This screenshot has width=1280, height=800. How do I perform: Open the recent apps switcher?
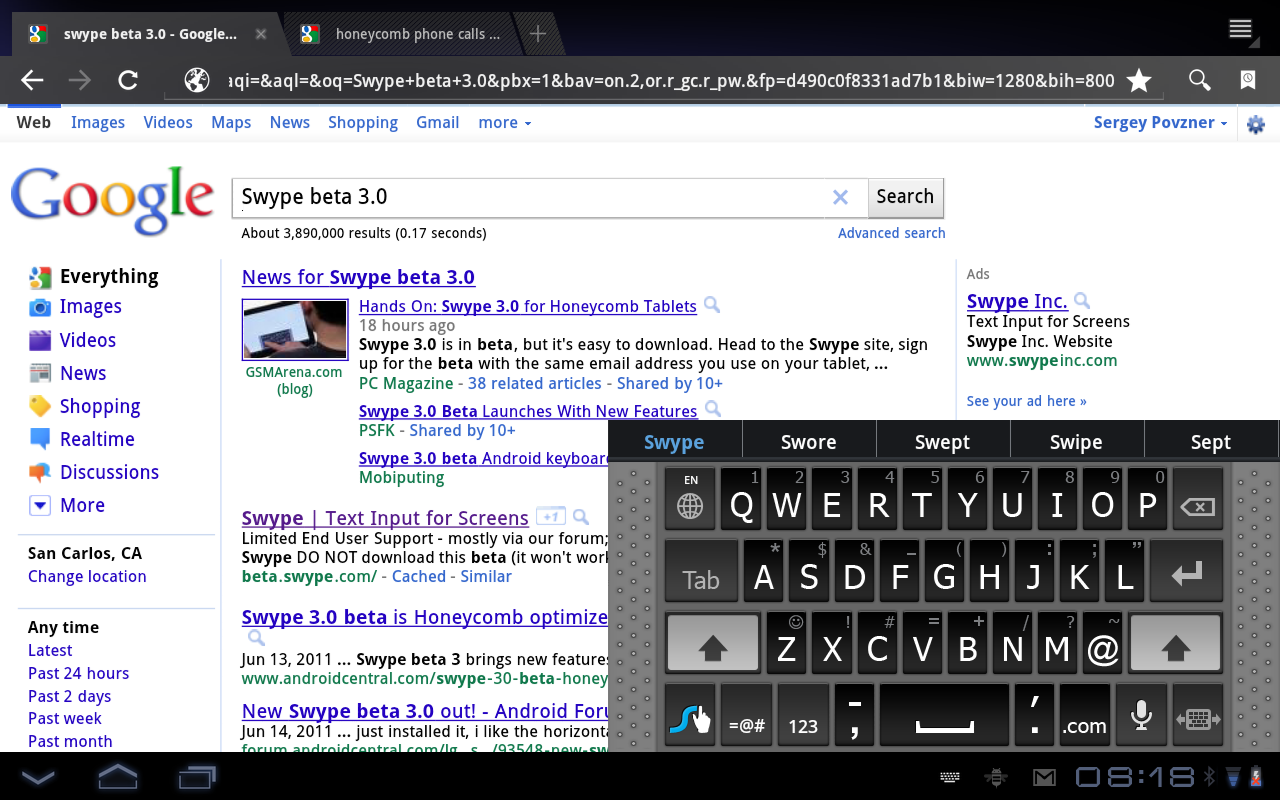197,777
